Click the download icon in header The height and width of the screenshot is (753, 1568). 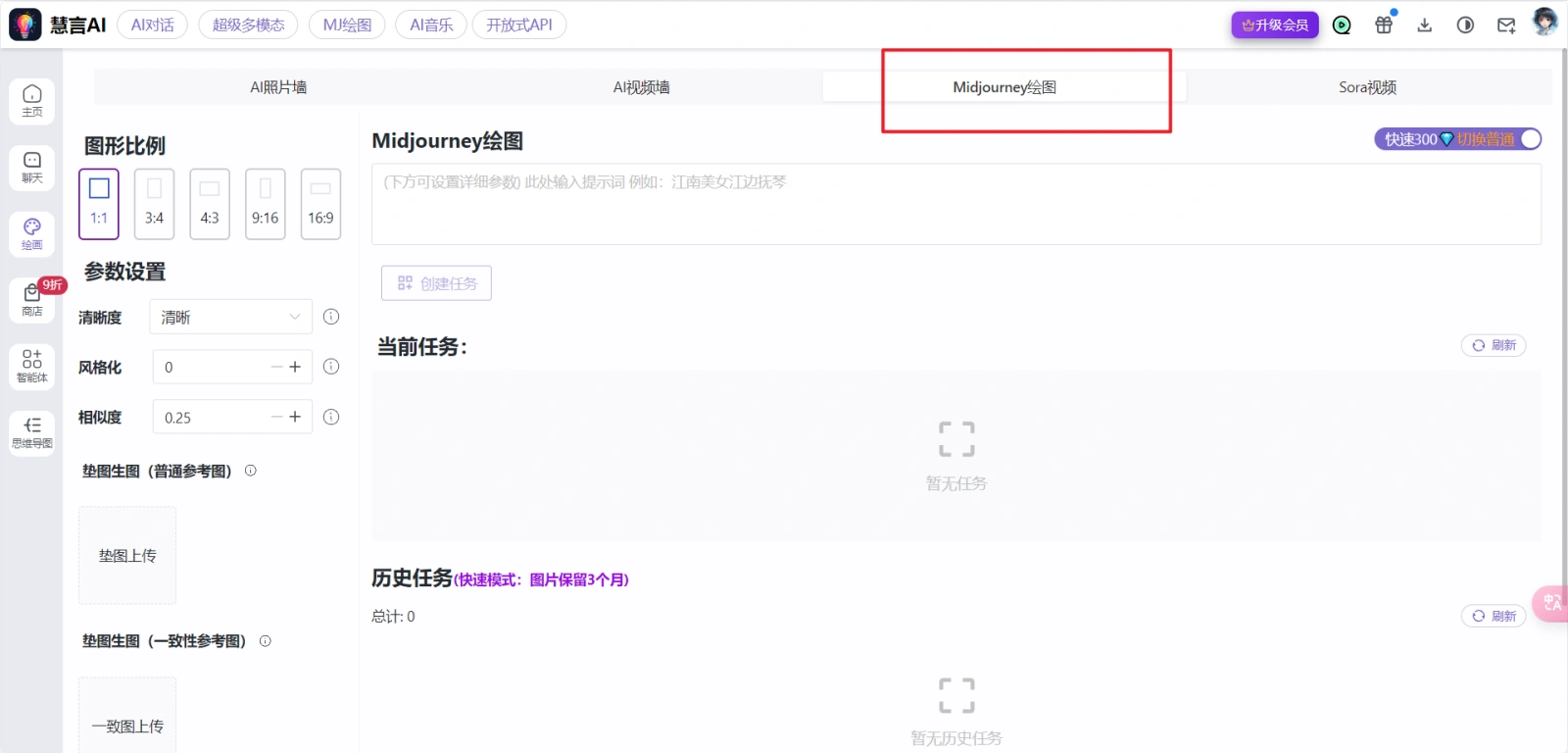(x=1425, y=25)
